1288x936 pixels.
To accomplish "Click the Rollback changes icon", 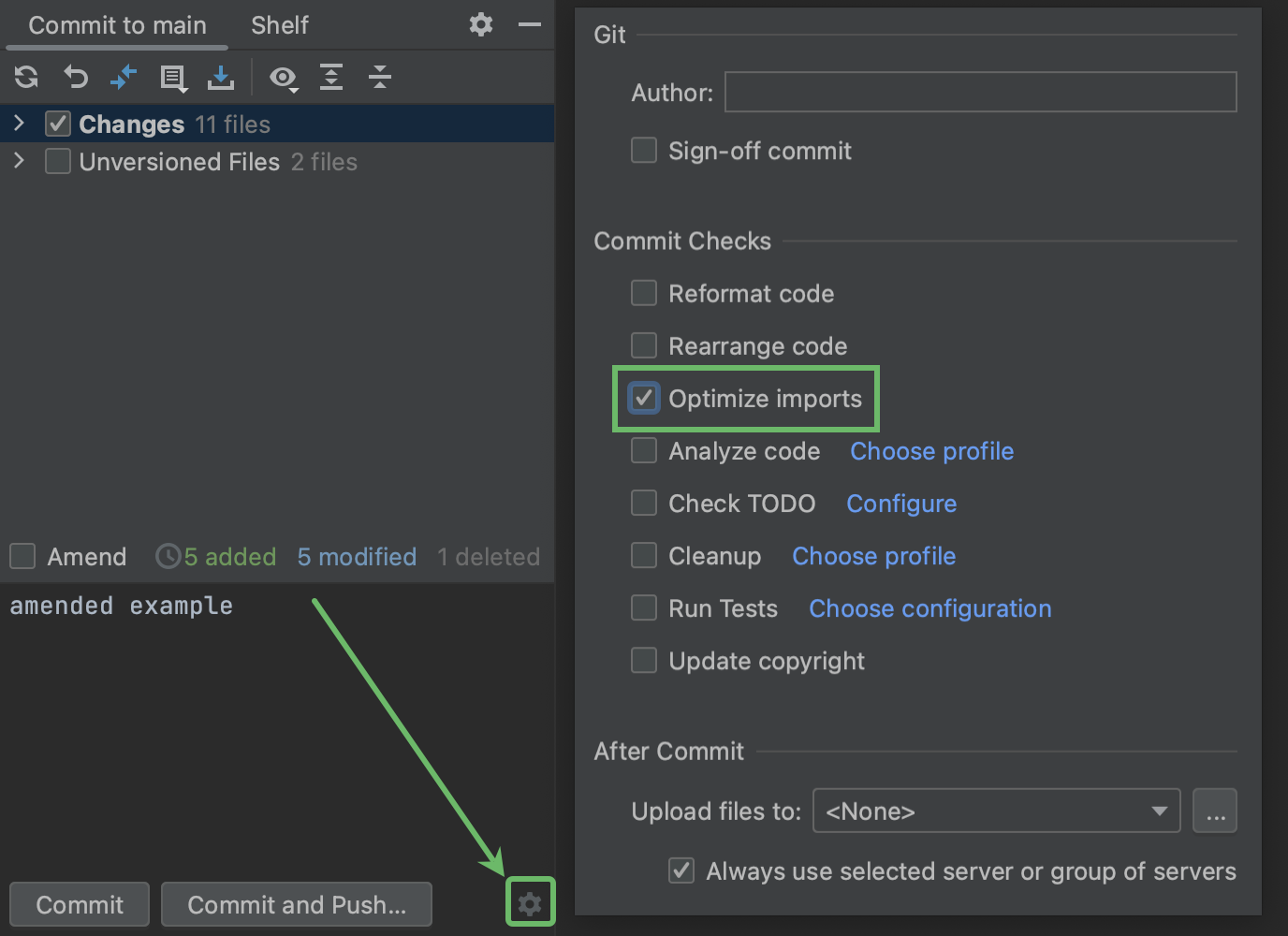I will point(75,77).
